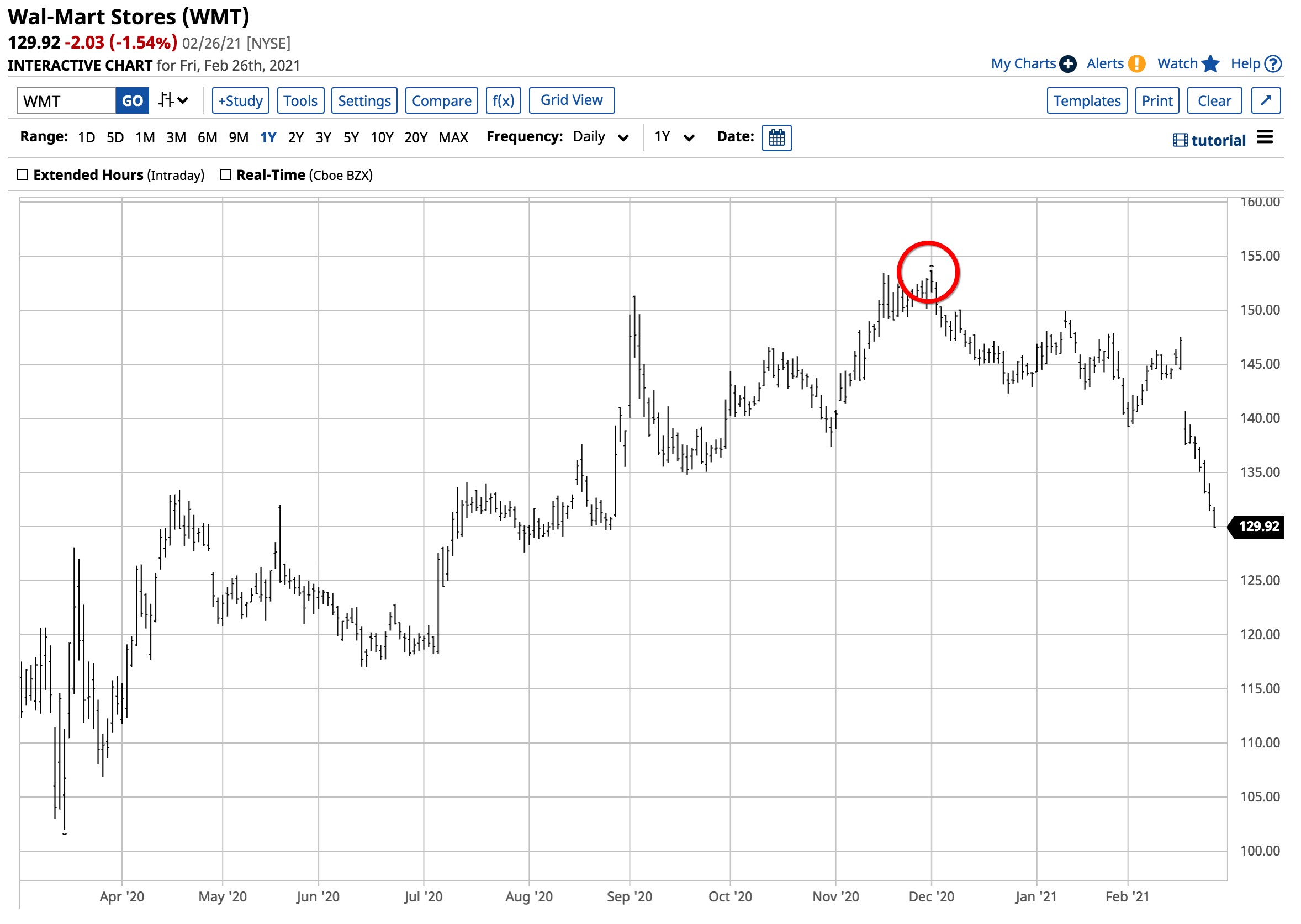The height and width of the screenshot is (924, 1301).
Task: Select the 1M range
Action: pos(145,137)
